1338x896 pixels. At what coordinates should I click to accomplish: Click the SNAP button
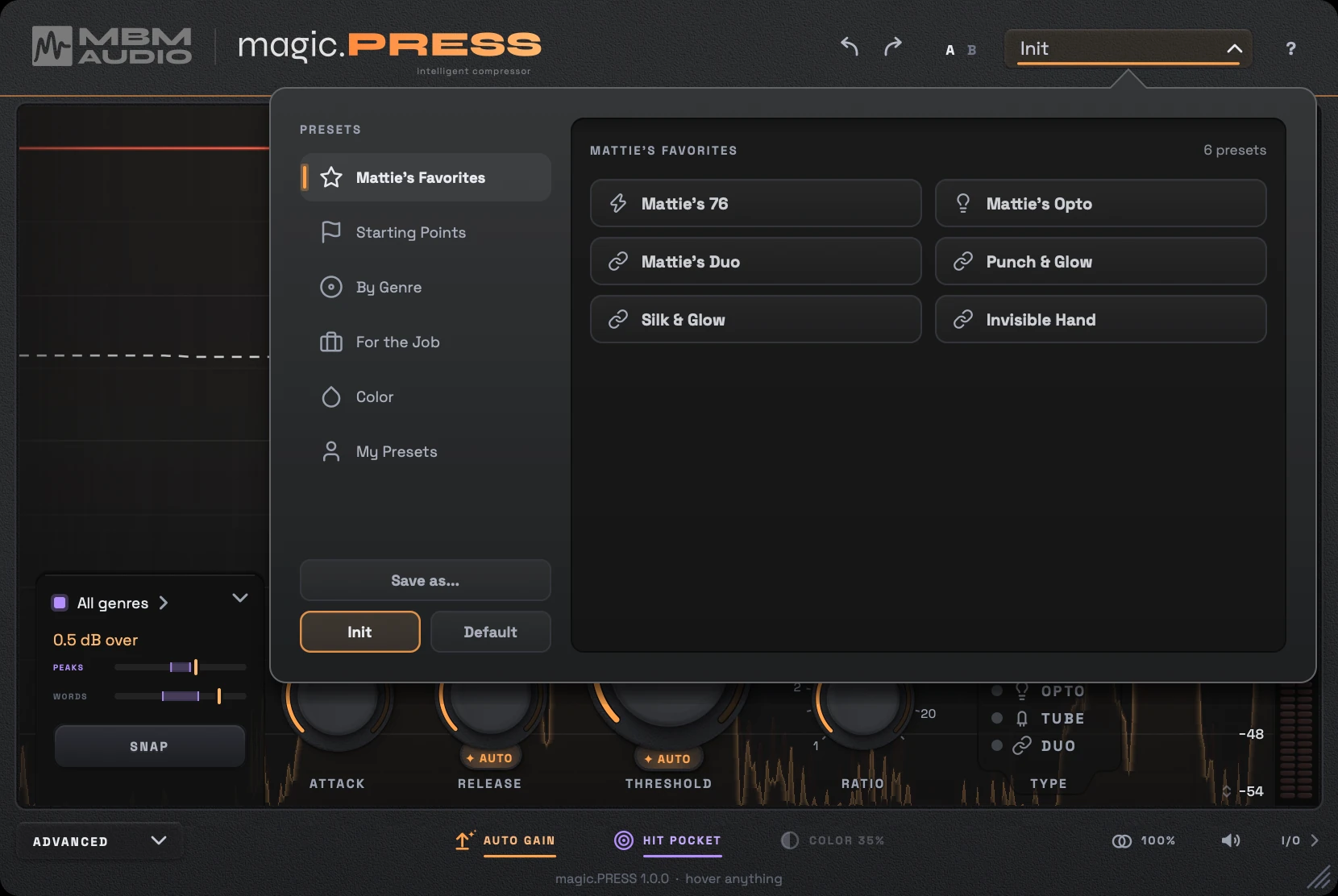(x=150, y=746)
